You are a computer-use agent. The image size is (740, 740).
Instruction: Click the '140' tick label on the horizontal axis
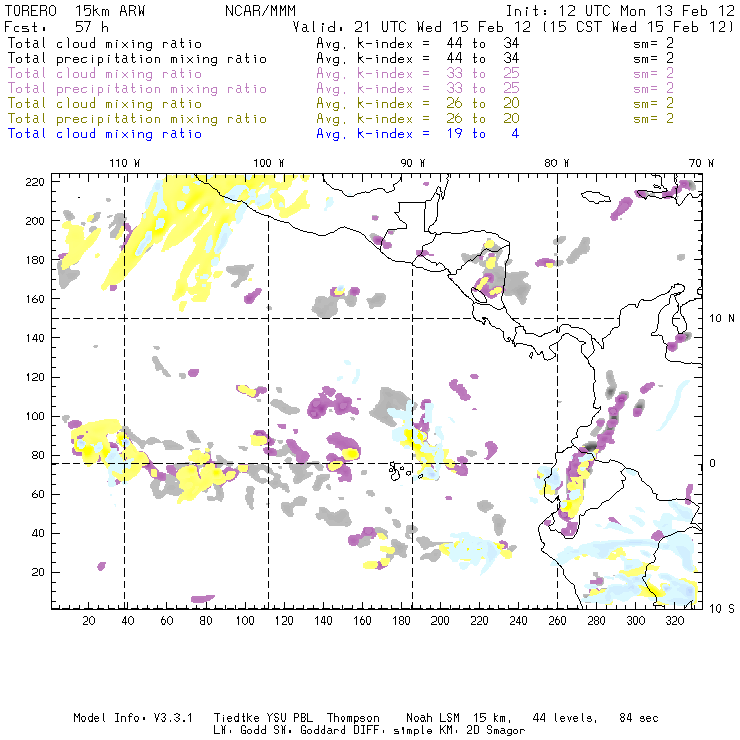click(x=323, y=621)
